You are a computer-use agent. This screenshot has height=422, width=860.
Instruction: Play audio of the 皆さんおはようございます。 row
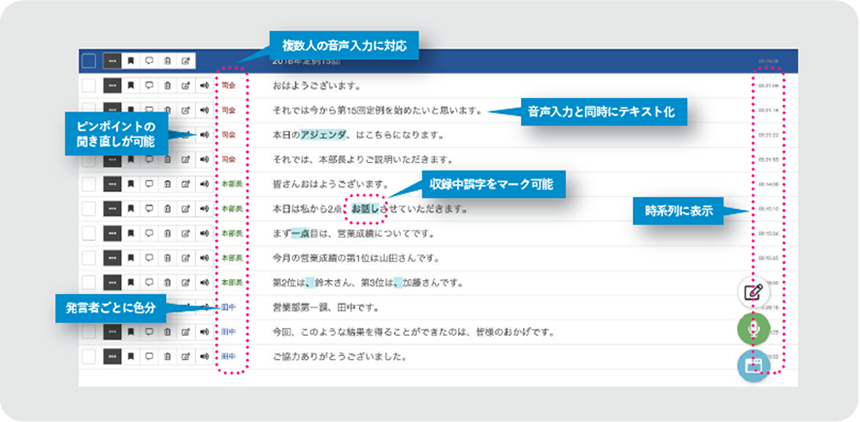[x=204, y=184]
